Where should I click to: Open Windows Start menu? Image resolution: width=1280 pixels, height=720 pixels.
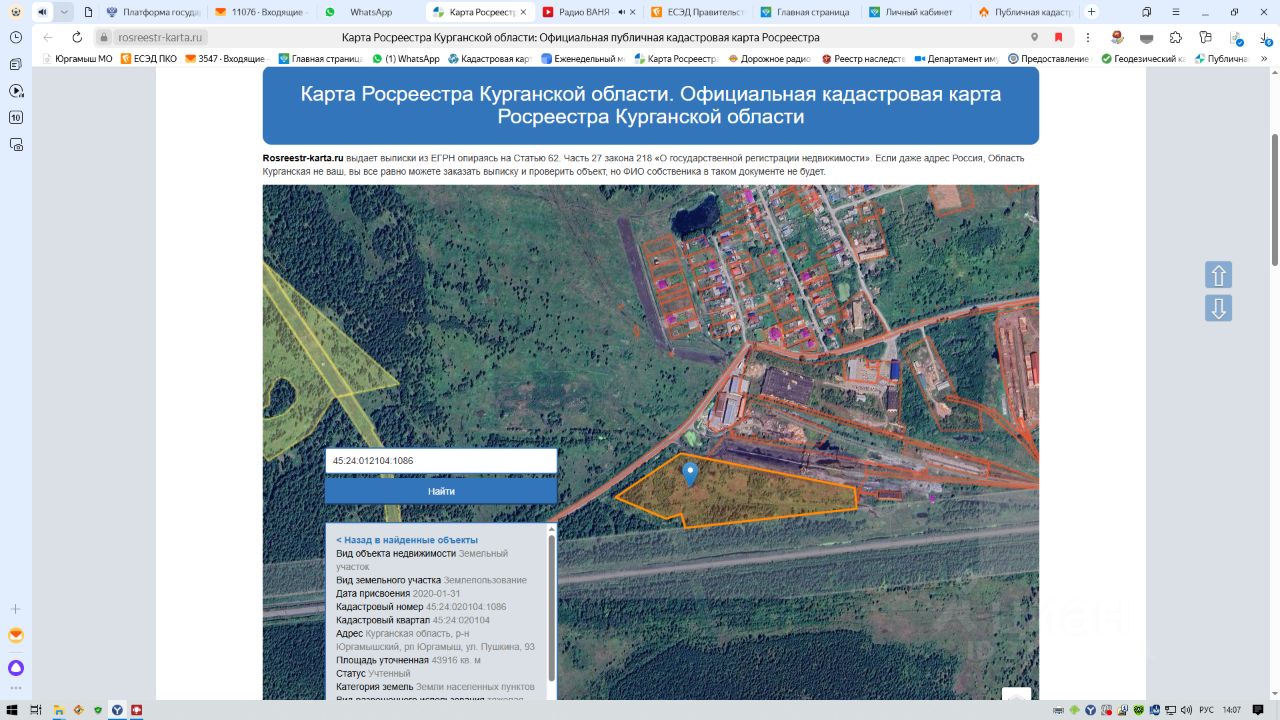point(12,710)
